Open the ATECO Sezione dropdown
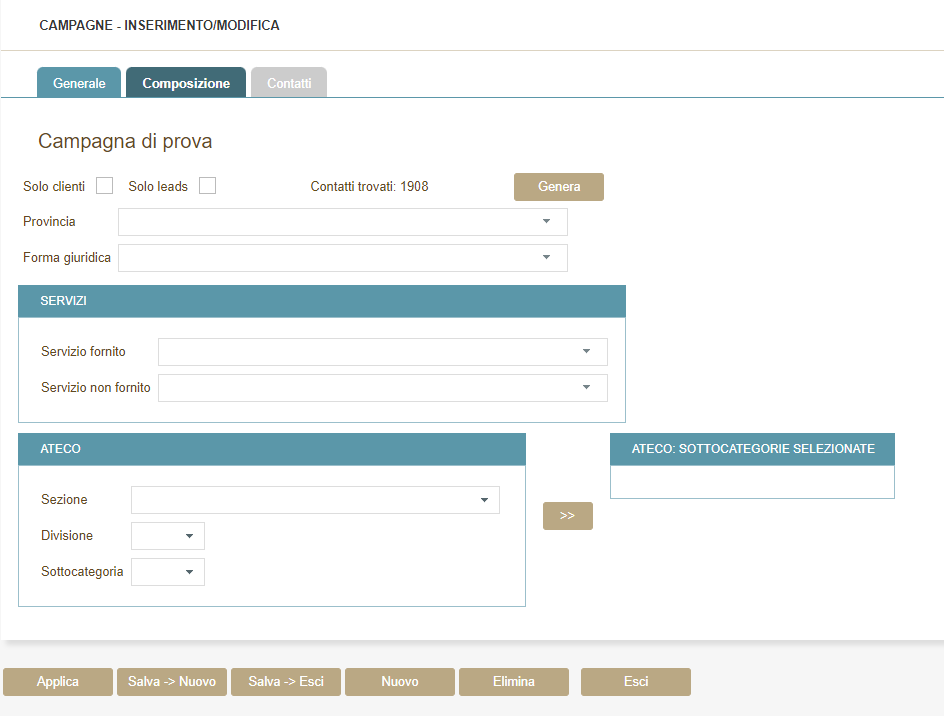Screen dimensions: 944x716 point(315,500)
